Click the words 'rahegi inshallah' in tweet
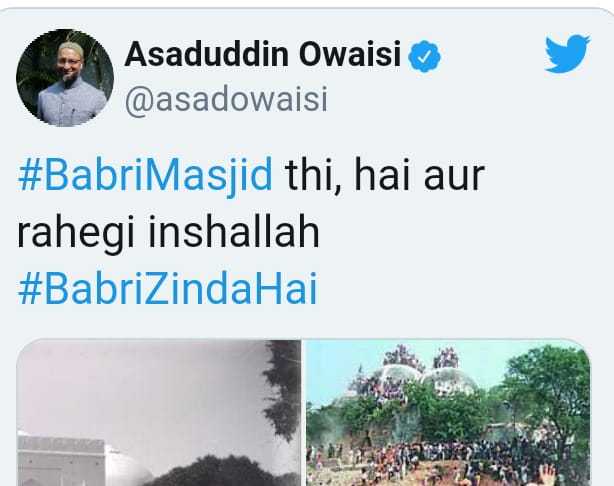Screen dimensions: 614x486 point(168,232)
